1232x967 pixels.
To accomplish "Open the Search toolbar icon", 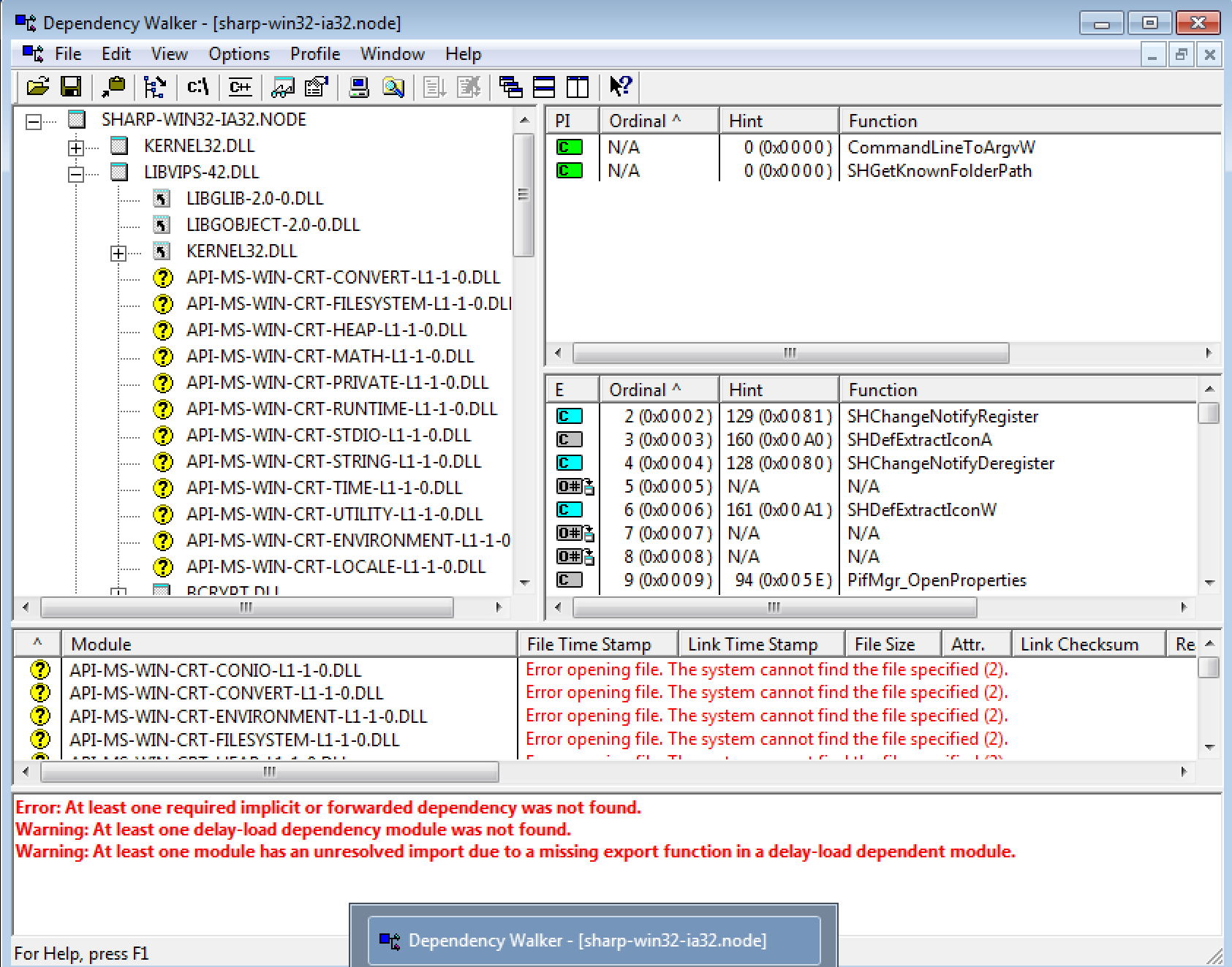I will (x=393, y=87).
